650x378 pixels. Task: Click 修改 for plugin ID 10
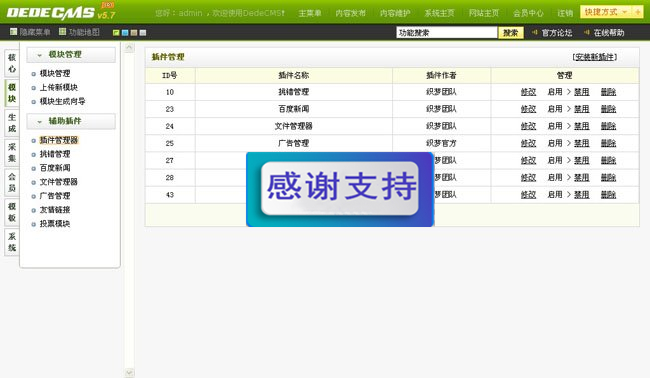528,92
